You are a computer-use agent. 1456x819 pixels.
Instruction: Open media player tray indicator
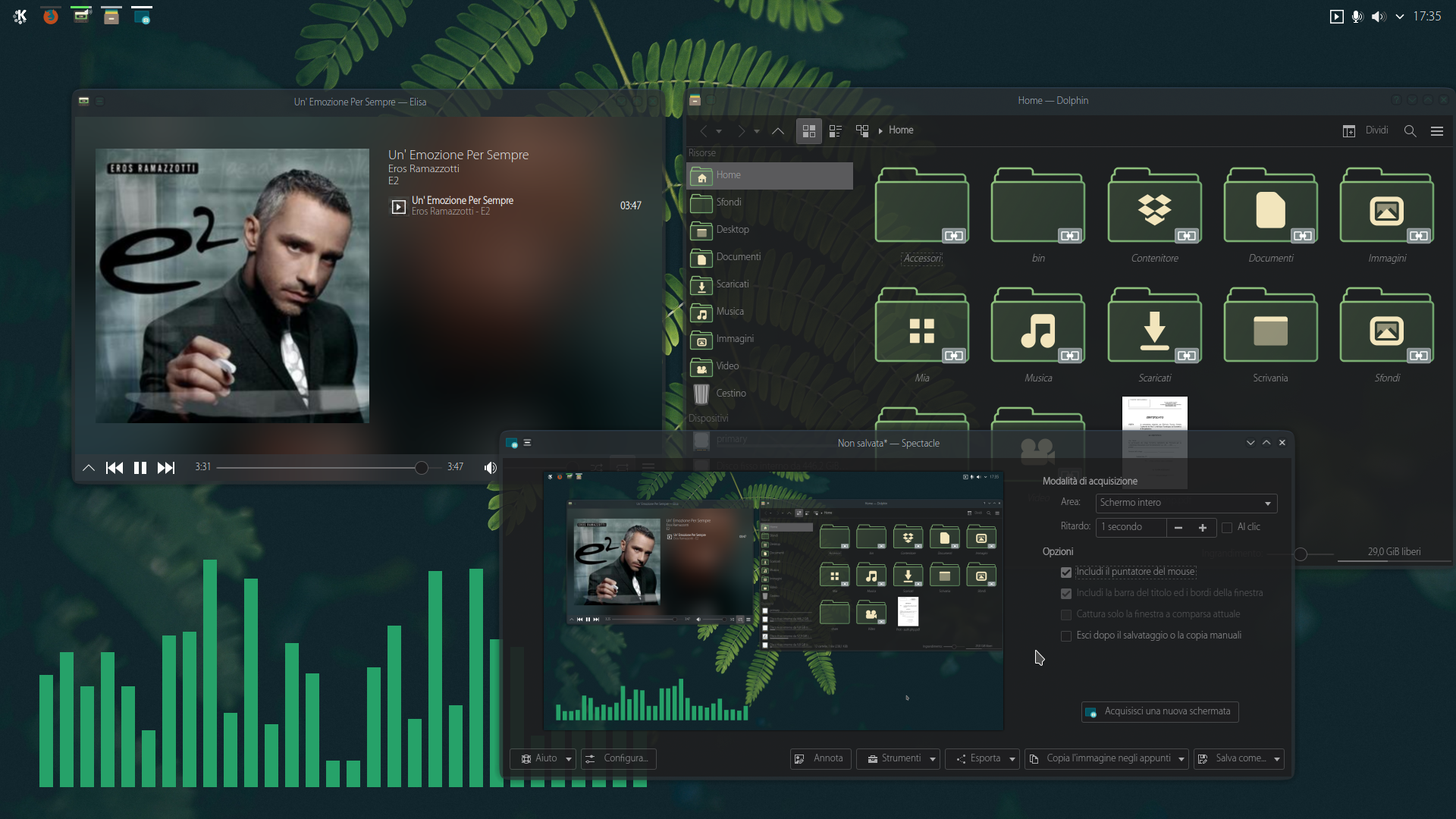click(x=1336, y=17)
